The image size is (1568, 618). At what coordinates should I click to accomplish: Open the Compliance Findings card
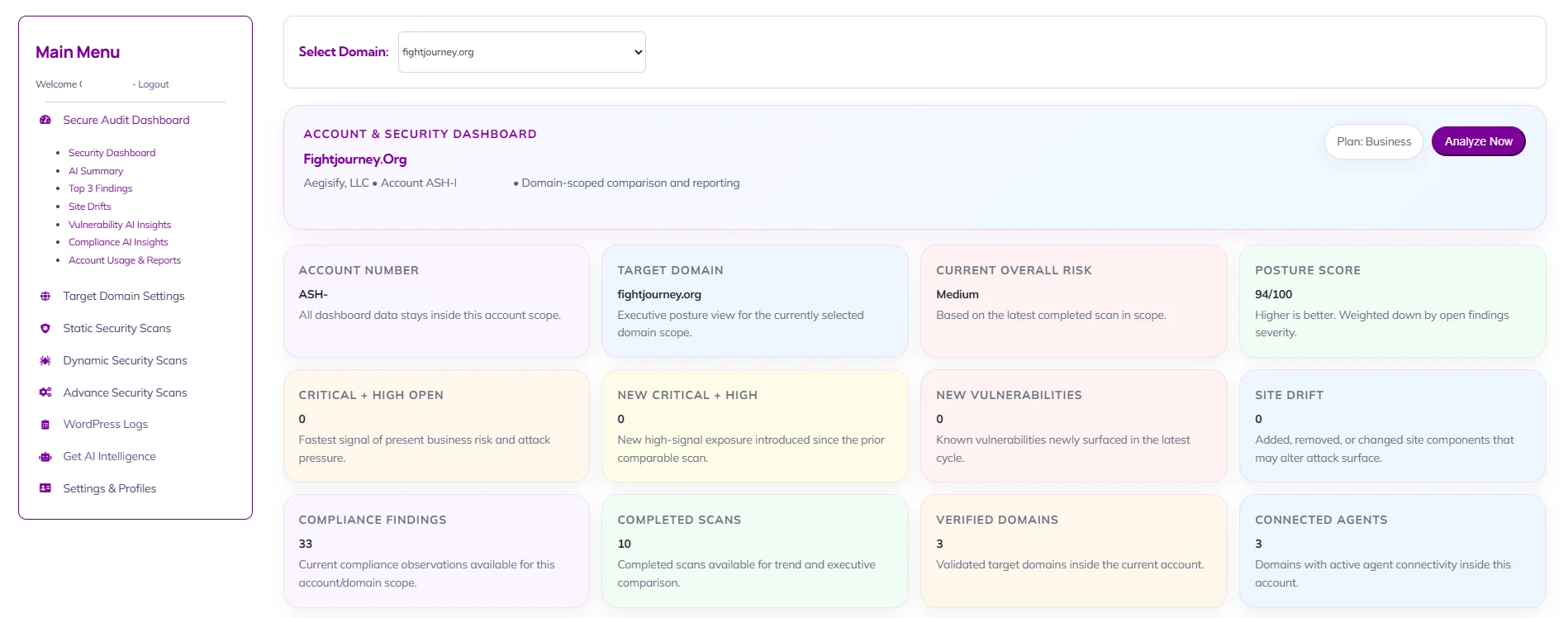coord(436,550)
